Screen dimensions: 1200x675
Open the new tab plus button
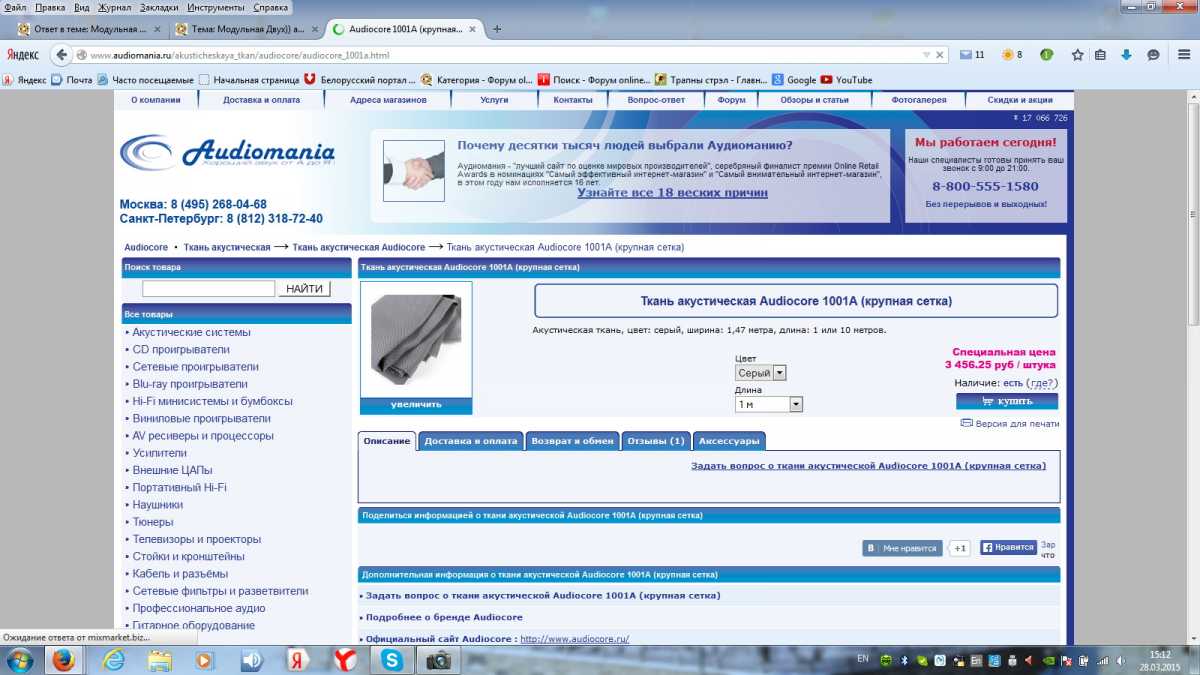coord(497,29)
